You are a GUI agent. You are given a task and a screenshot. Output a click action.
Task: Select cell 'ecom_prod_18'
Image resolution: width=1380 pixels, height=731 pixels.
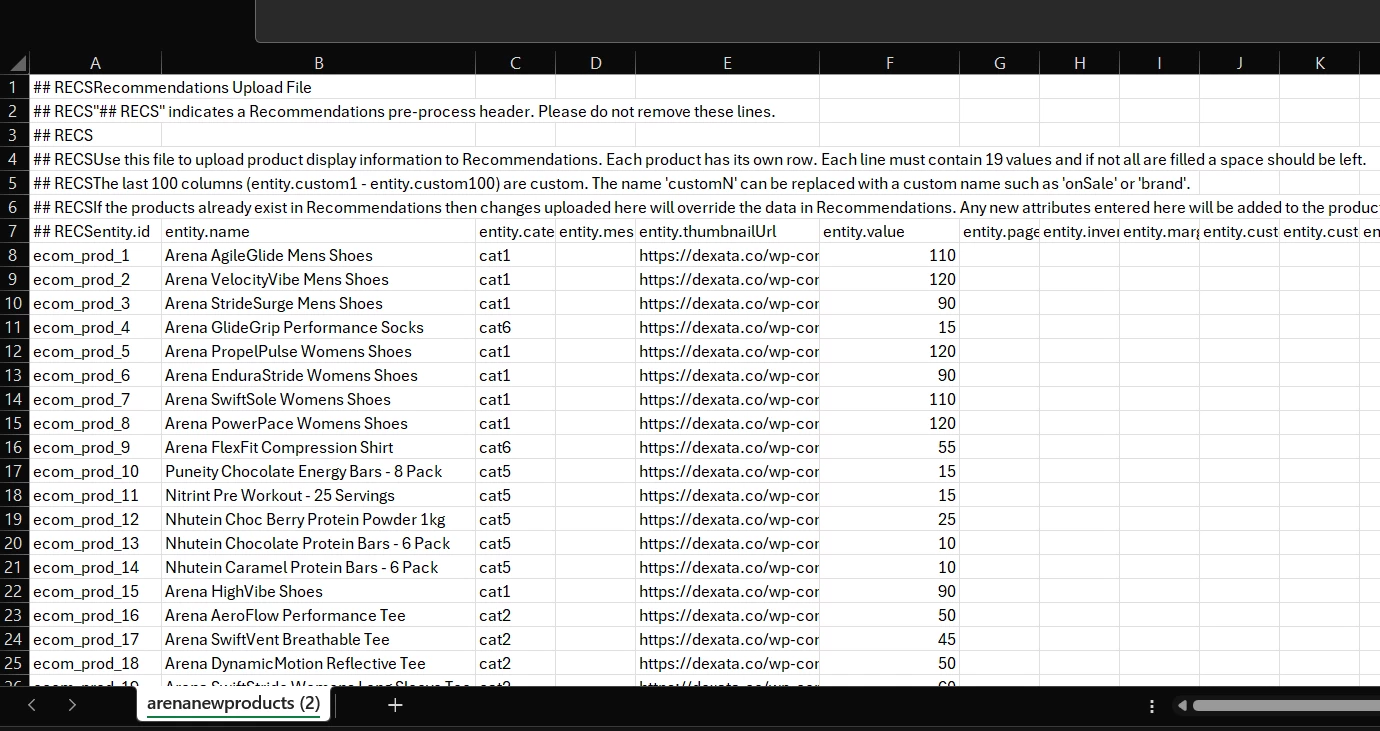95,663
